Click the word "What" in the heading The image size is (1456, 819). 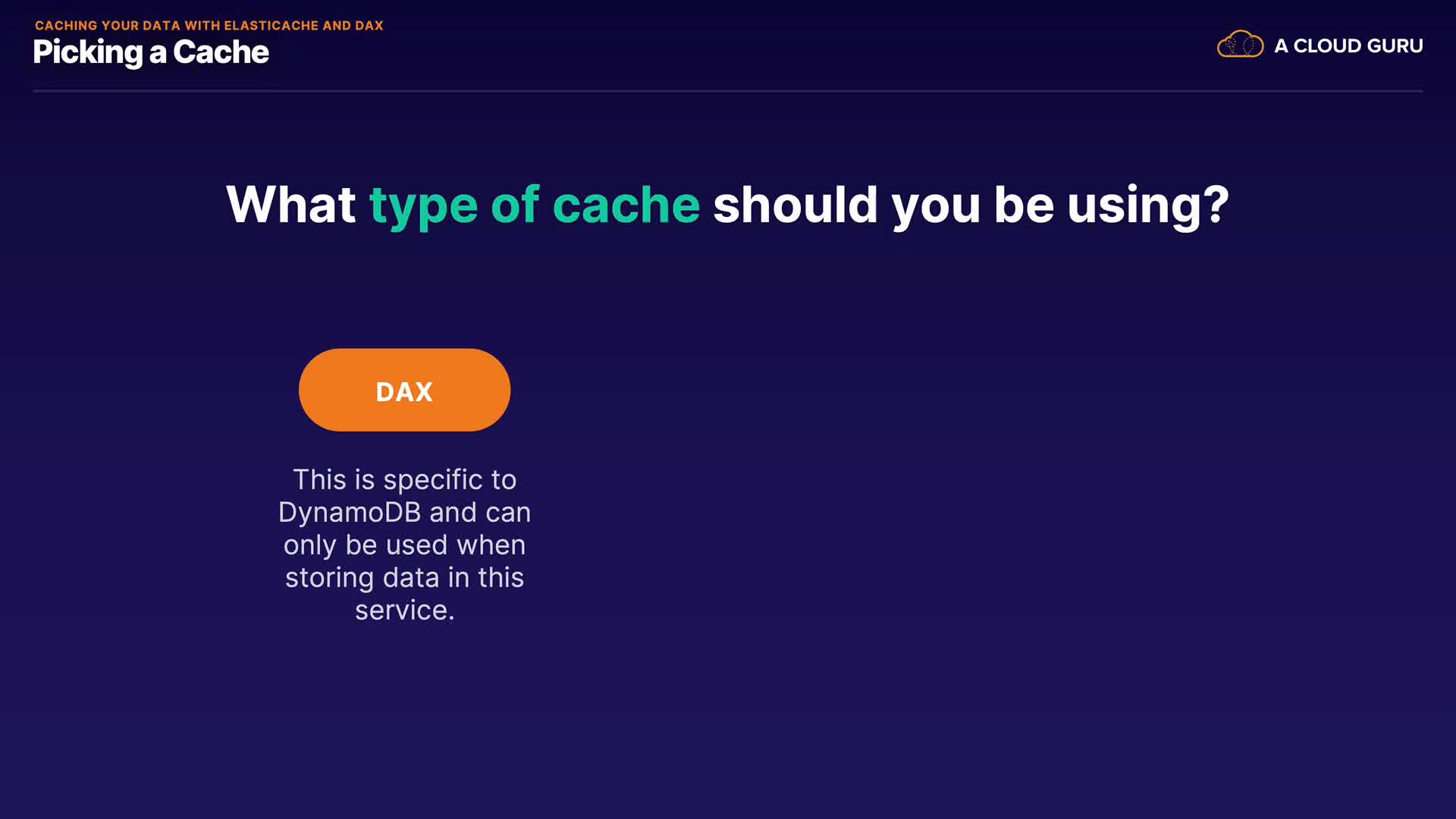(290, 205)
